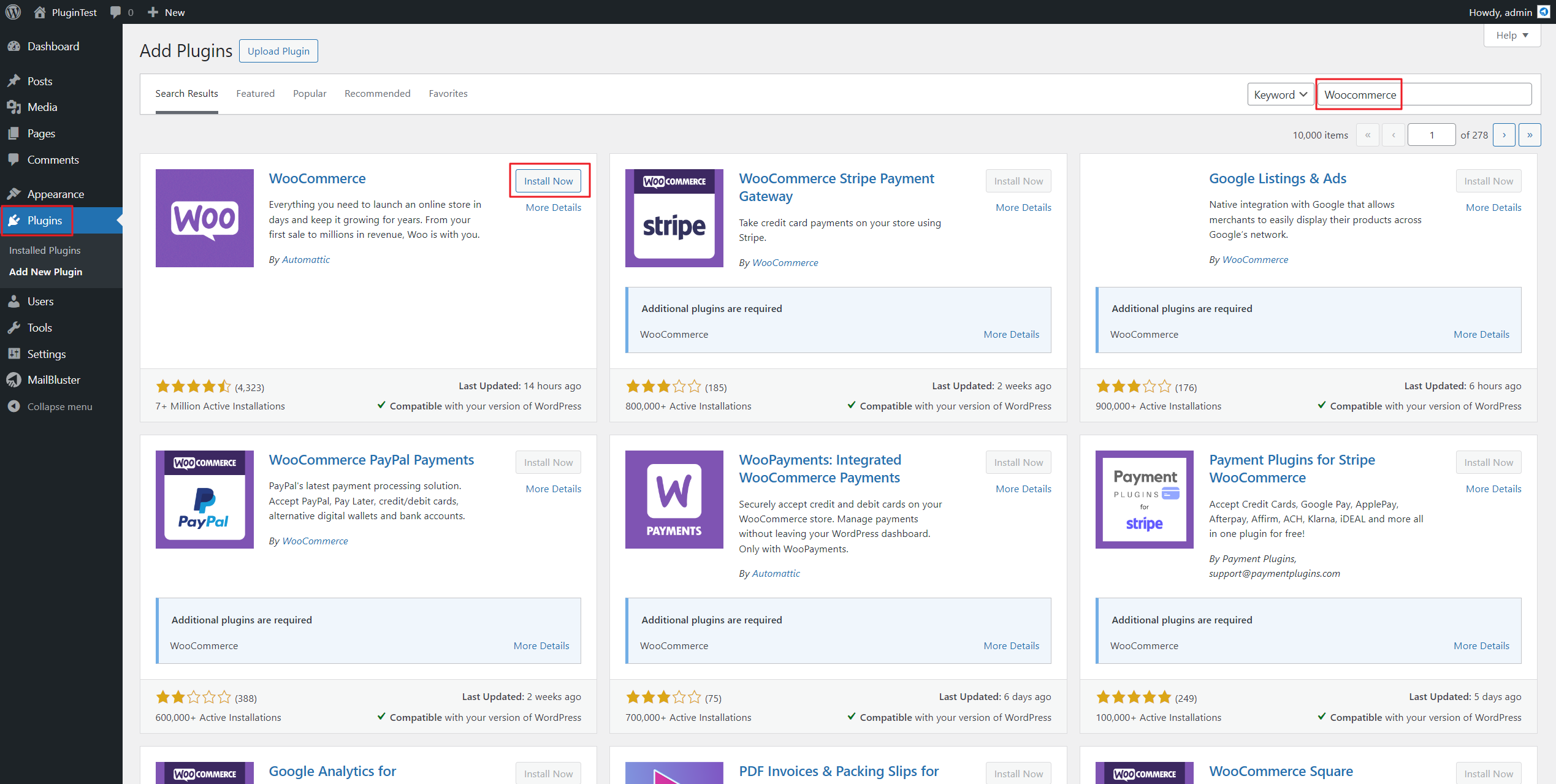Viewport: 1556px width, 784px height.
Task: Go to next results page arrow
Action: 1504,135
